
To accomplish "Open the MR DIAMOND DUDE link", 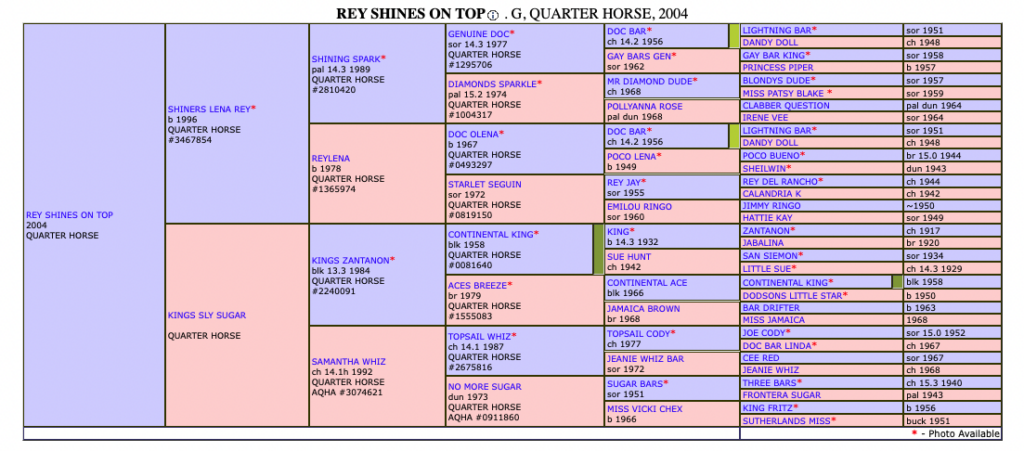I will point(650,82).
